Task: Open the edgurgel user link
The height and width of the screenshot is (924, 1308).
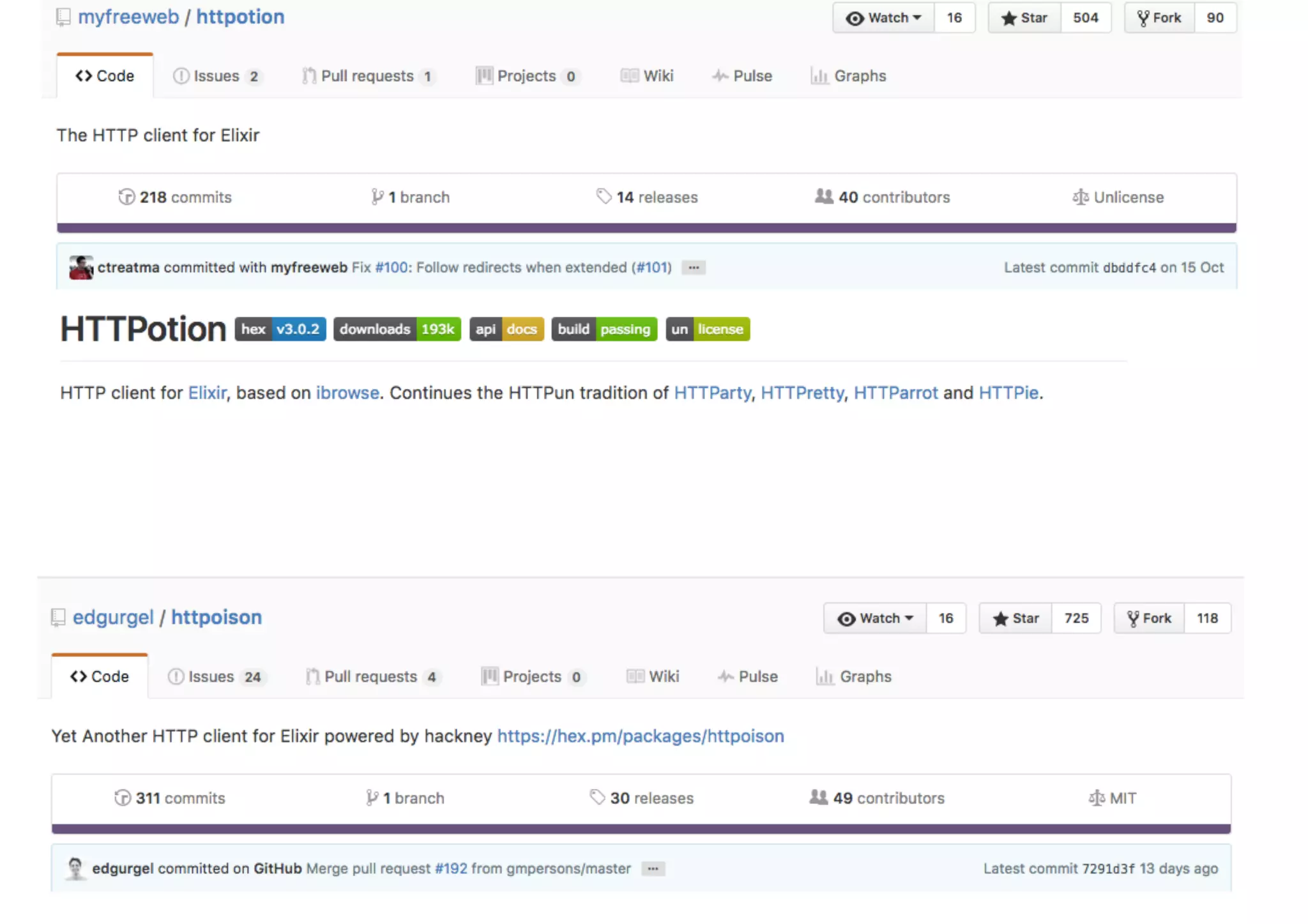Action: click(x=113, y=617)
